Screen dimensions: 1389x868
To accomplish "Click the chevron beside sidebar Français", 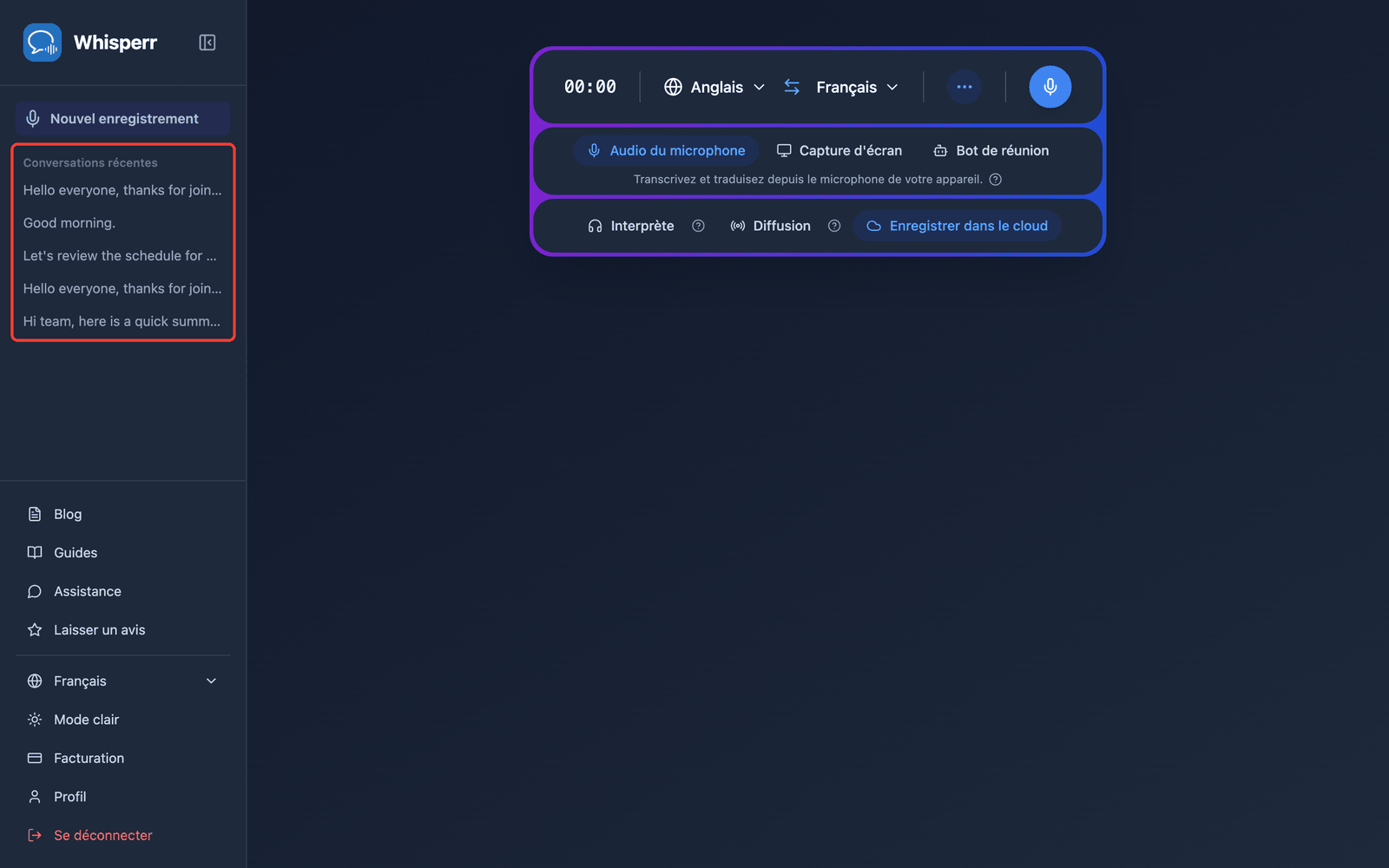I will tap(211, 681).
